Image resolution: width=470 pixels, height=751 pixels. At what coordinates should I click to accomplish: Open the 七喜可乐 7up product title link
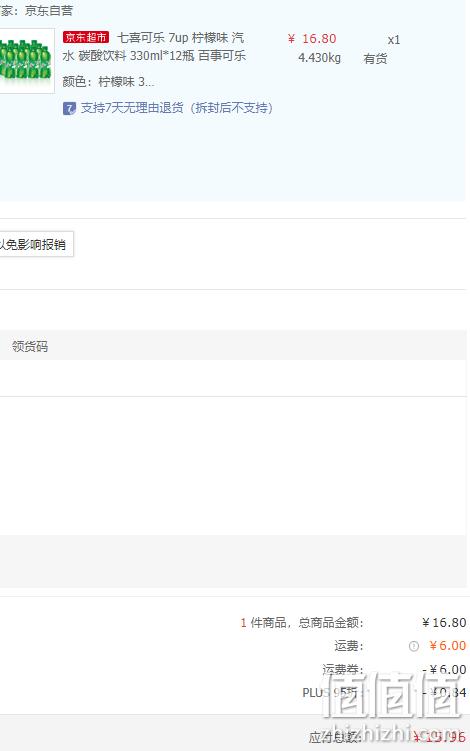coord(154,46)
